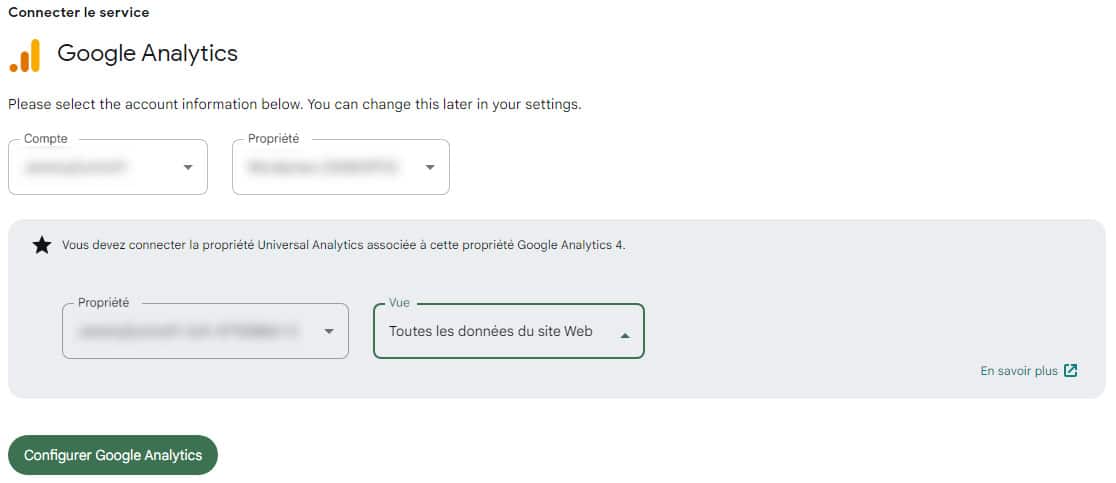This screenshot has width=1116, height=483.
Task: Open the En savoir plus link
Action: [1018, 371]
